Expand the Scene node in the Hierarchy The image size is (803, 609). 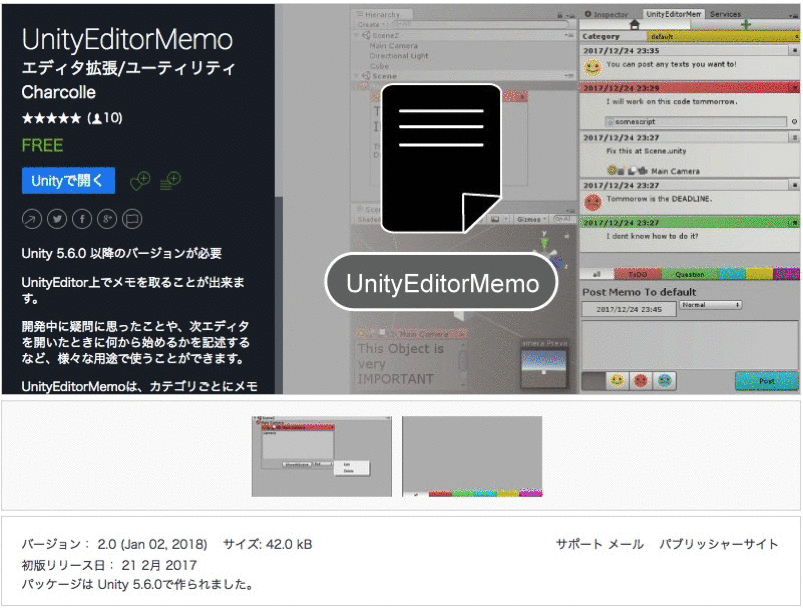(356, 76)
